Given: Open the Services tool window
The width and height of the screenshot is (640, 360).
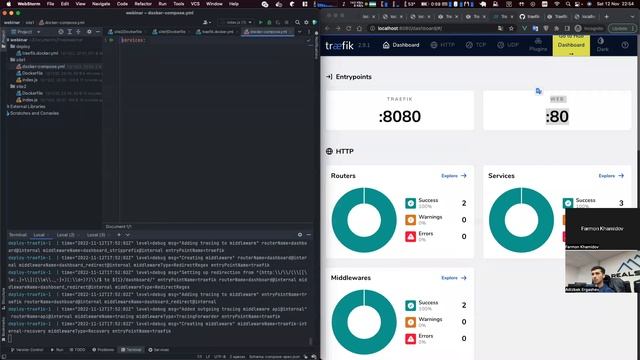Looking at the screenshot, I should click(159, 350).
